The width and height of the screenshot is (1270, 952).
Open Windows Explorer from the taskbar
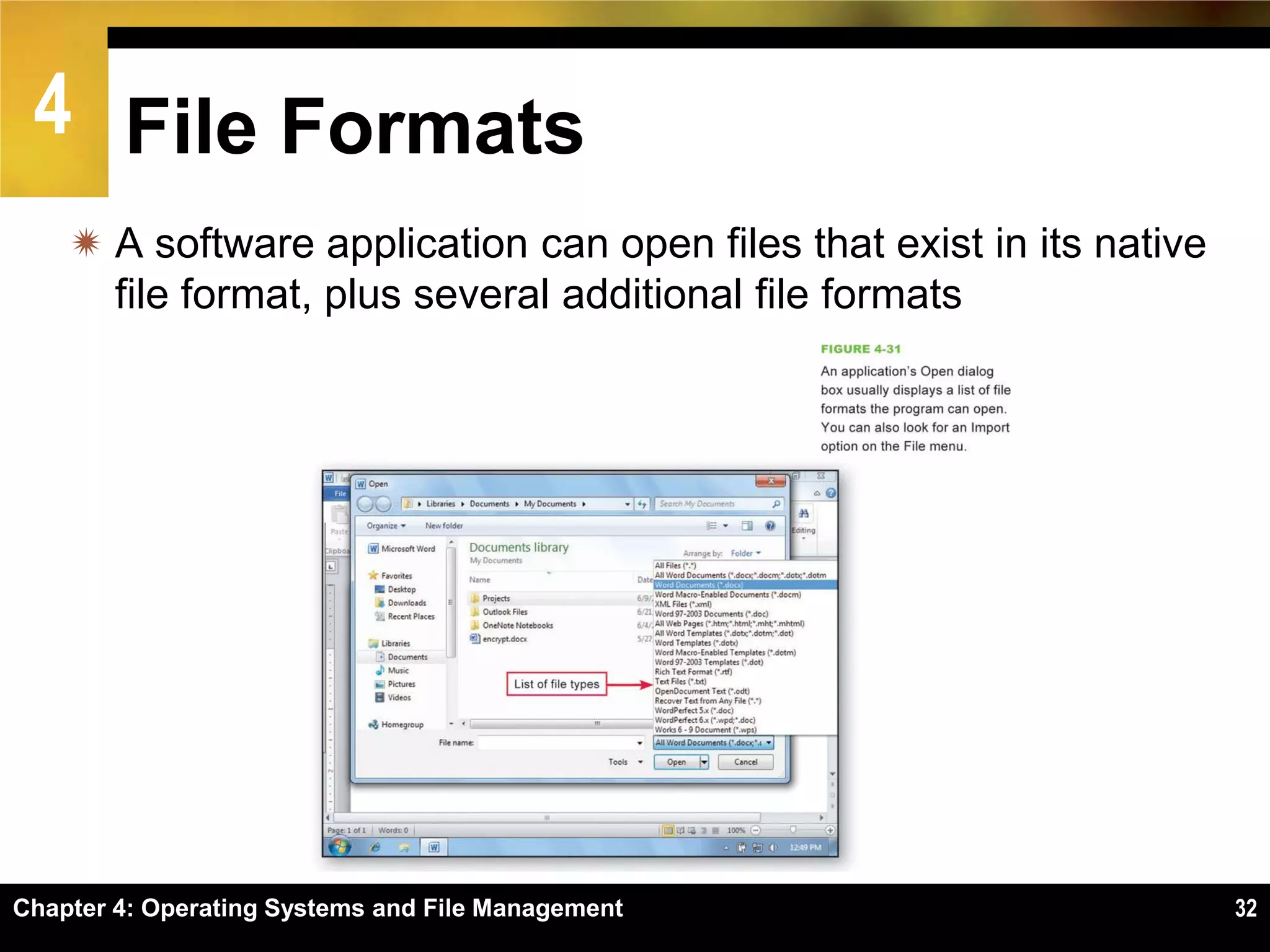pos(404,847)
